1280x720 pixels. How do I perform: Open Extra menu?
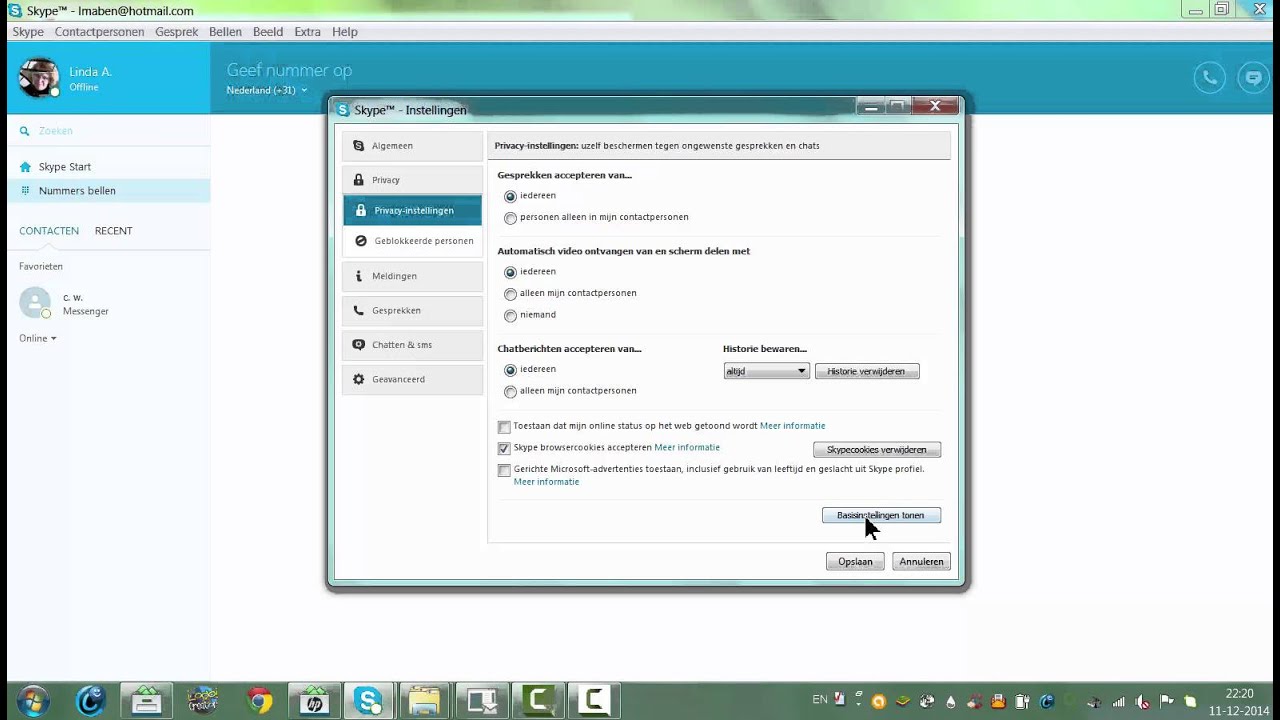(x=307, y=32)
